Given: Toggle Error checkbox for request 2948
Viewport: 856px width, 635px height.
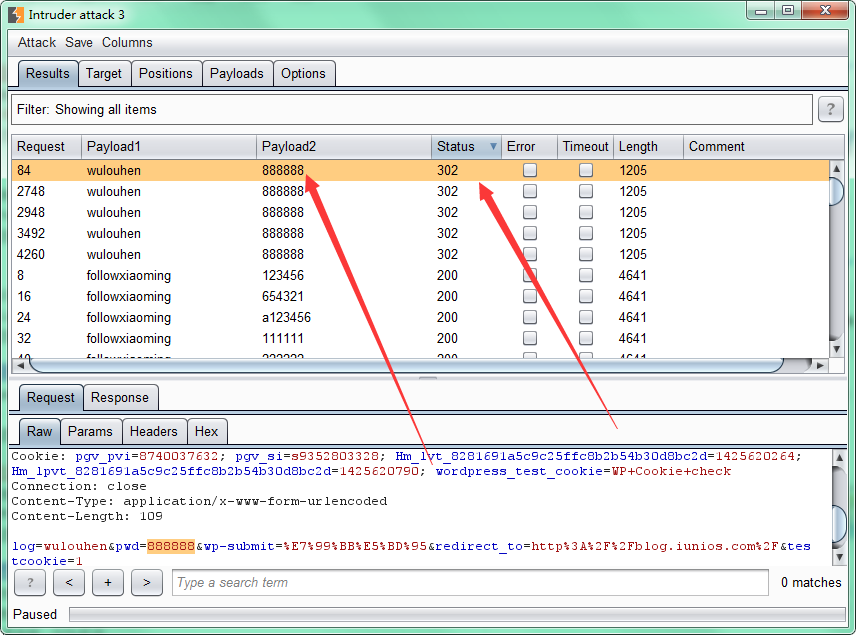Looking at the screenshot, I should coord(530,212).
